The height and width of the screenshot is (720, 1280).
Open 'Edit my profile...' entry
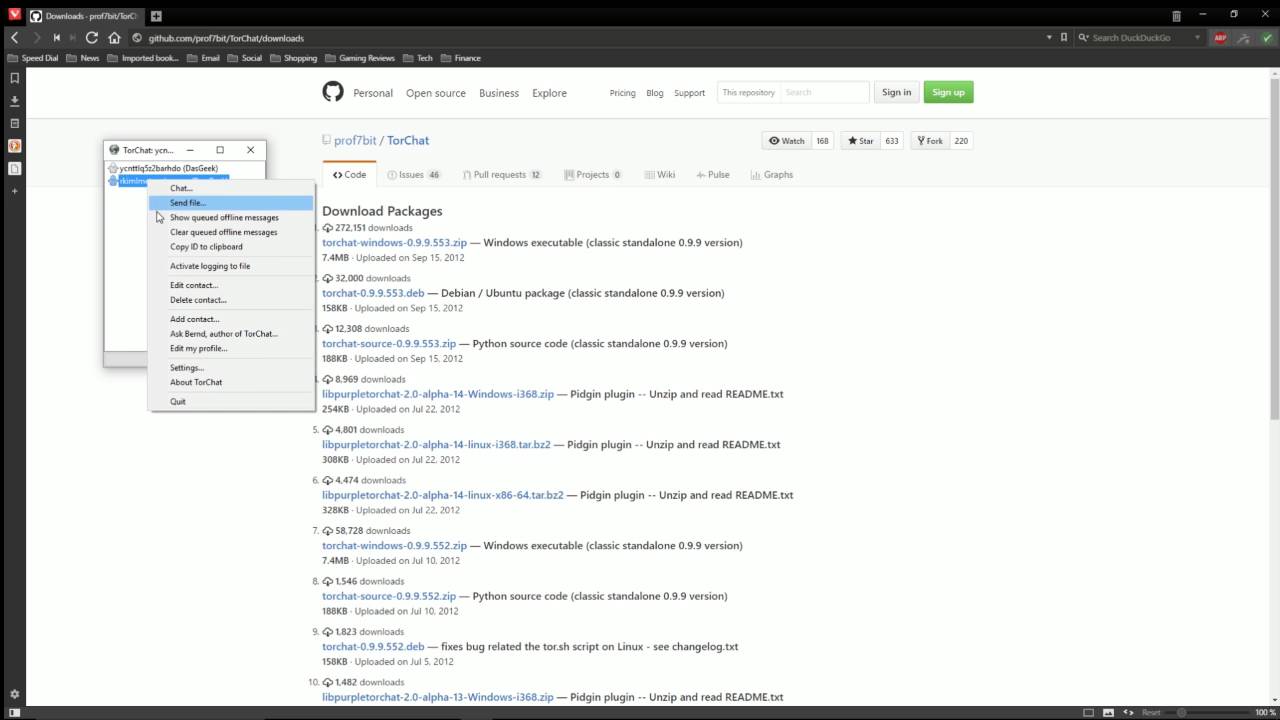[x=231, y=348]
